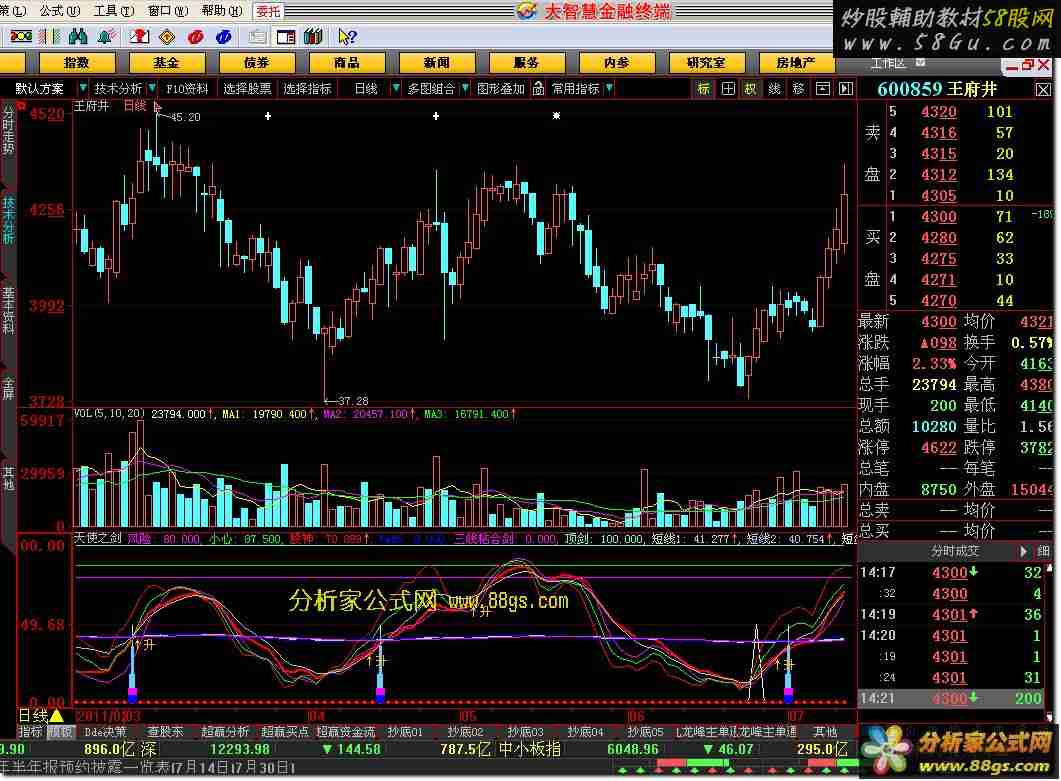1061x781 pixels.
Task: Click the red-green bars toolbar icon
Action: pyautogui.click(x=49, y=37)
